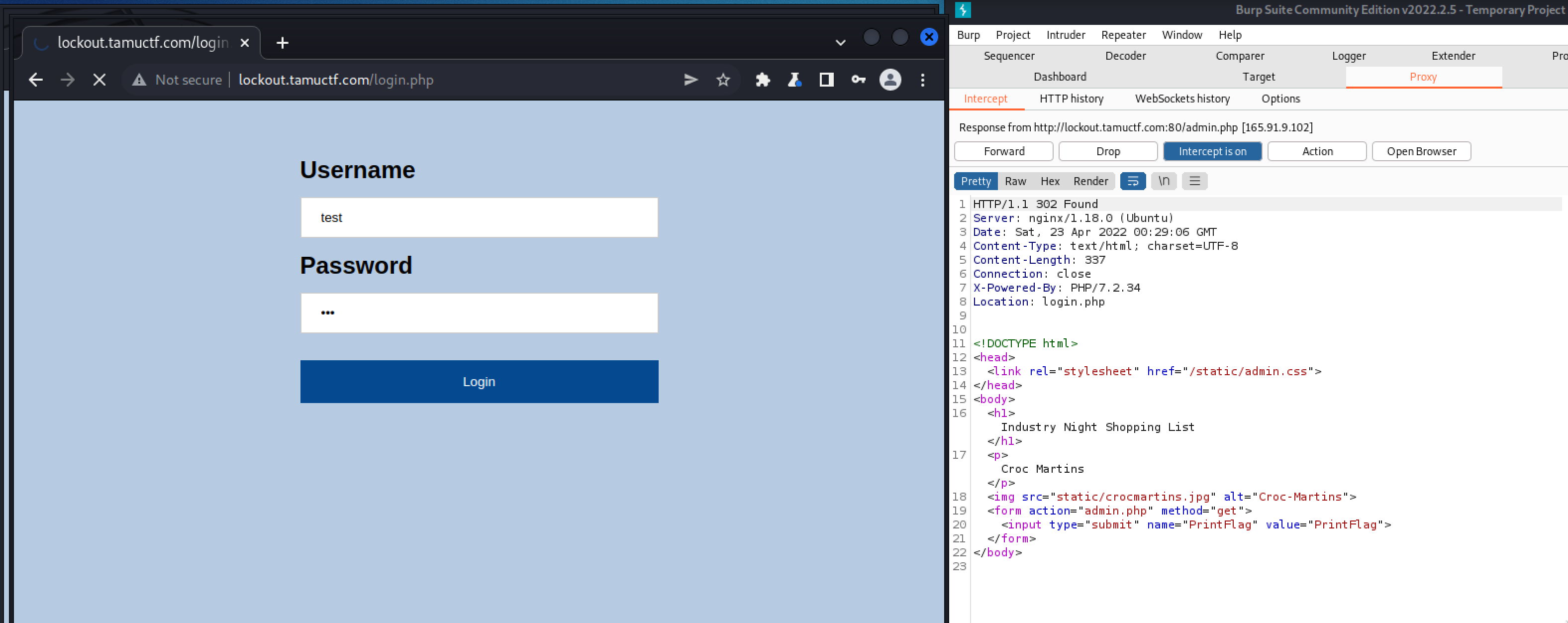Switch to the Dashboard tab
This screenshot has height=623, width=1568.
coord(1060,77)
